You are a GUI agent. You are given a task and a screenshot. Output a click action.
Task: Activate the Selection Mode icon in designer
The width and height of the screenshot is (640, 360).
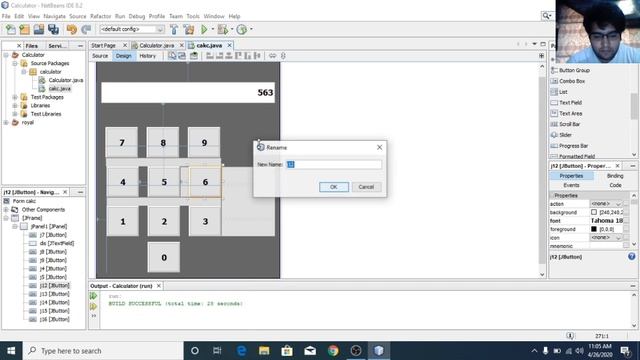(172, 56)
